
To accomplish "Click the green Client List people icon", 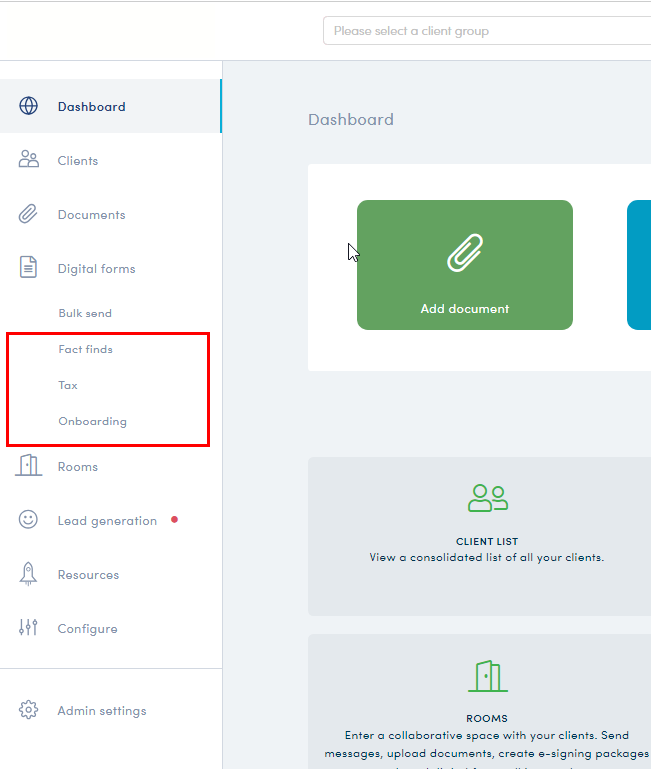I will [488, 498].
